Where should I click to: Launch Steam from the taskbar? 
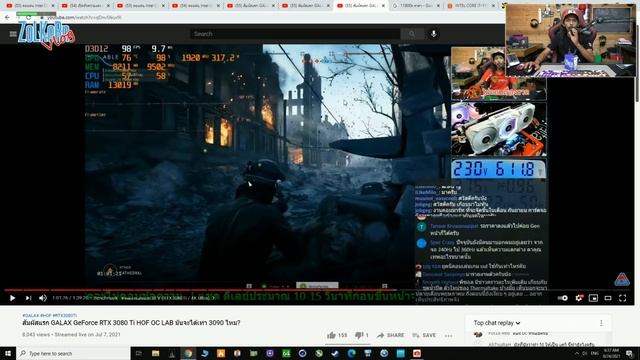click(x=335, y=353)
